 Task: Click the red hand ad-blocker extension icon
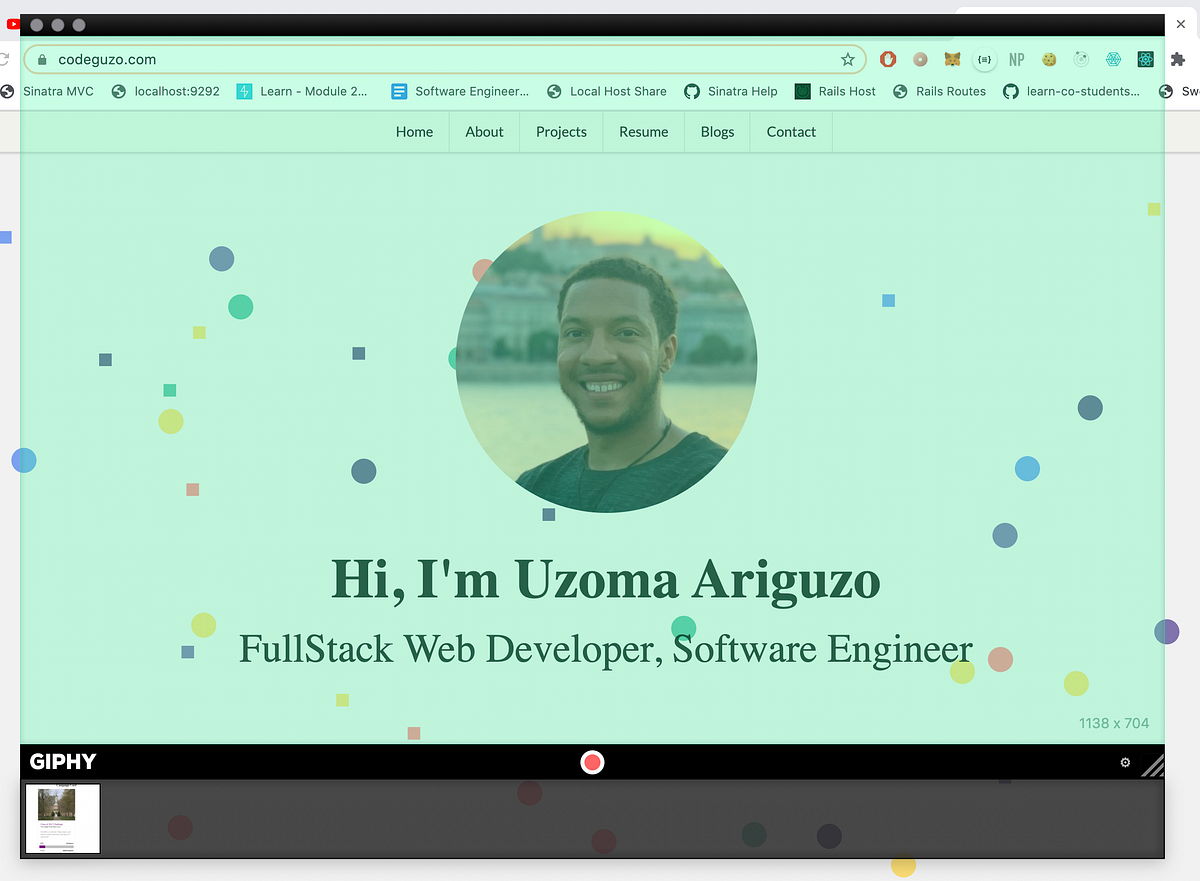click(x=888, y=59)
